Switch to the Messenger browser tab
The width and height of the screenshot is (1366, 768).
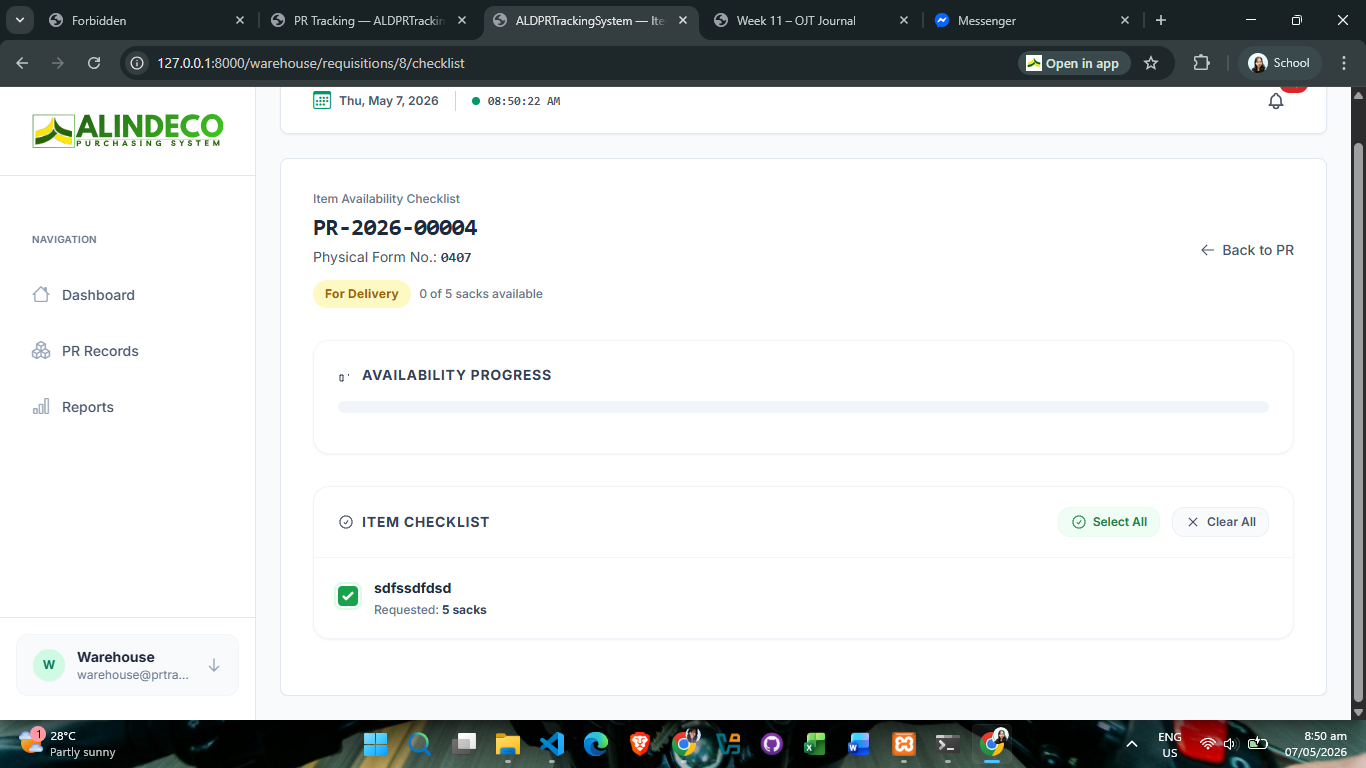click(x=1032, y=20)
